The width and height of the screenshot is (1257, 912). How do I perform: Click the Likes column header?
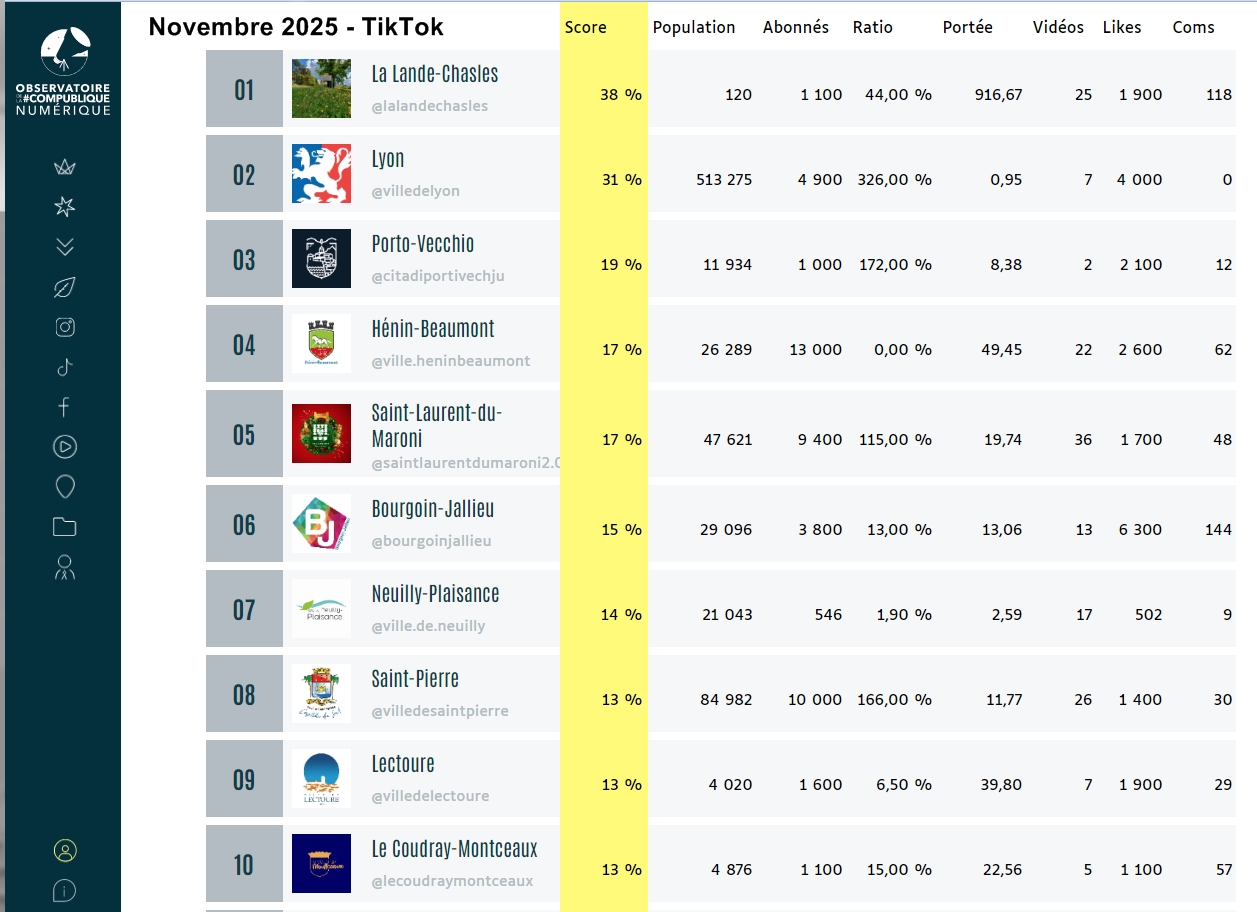coord(1121,28)
